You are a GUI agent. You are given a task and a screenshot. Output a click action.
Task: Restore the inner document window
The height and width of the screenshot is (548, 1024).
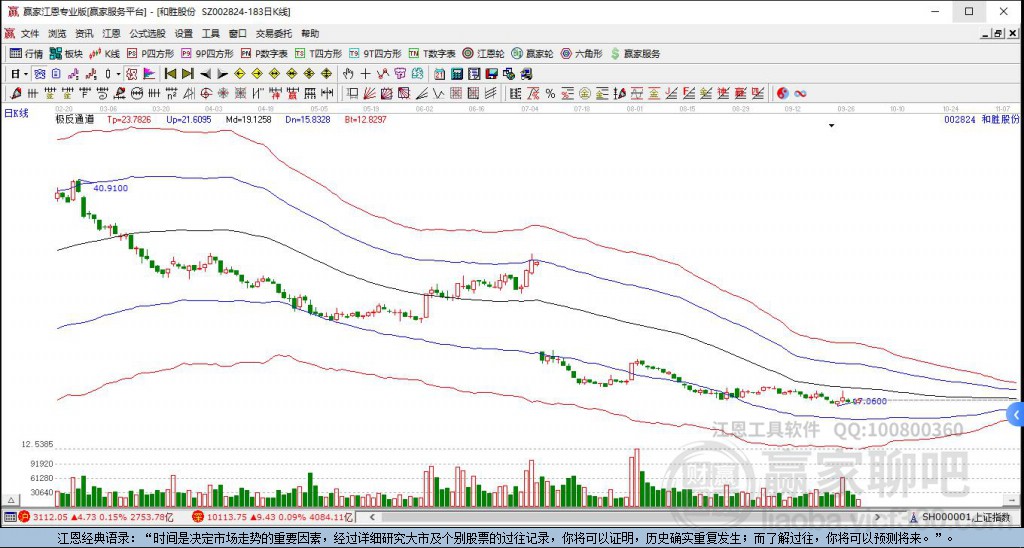(998, 33)
